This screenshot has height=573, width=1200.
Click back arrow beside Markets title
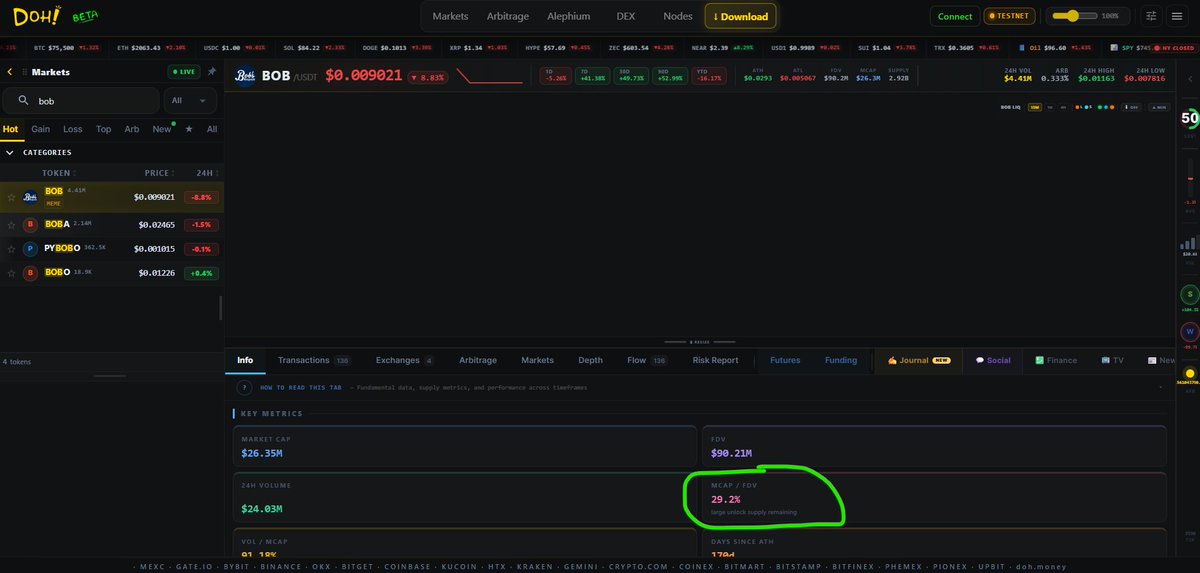click(10, 72)
